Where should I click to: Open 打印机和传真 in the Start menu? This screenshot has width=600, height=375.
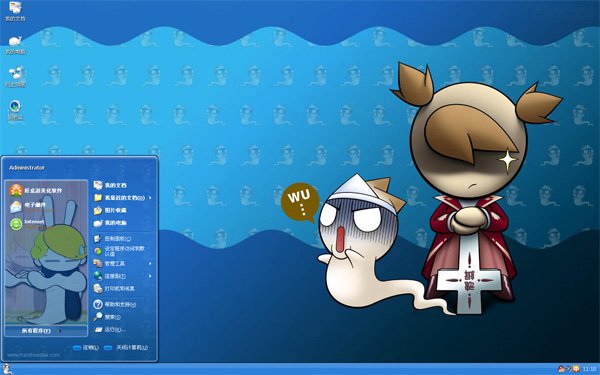pyautogui.click(x=115, y=289)
